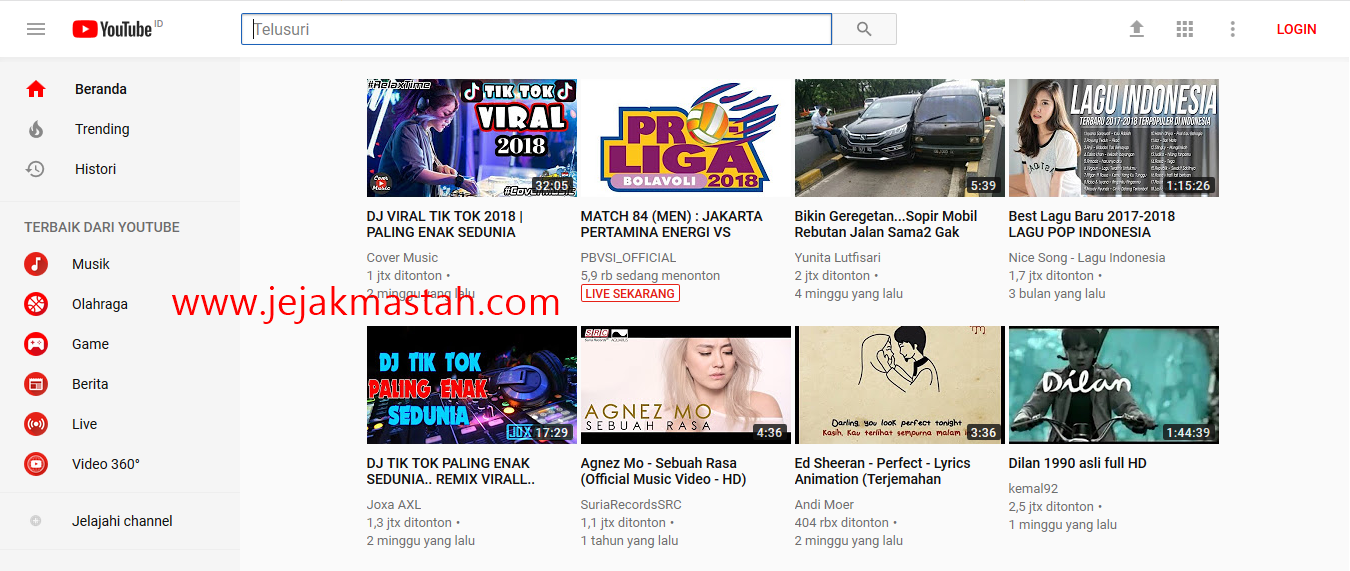Open the PBVSI_OFFICIAL channel
This screenshot has width=1350, height=571.
pyautogui.click(x=629, y=258)
